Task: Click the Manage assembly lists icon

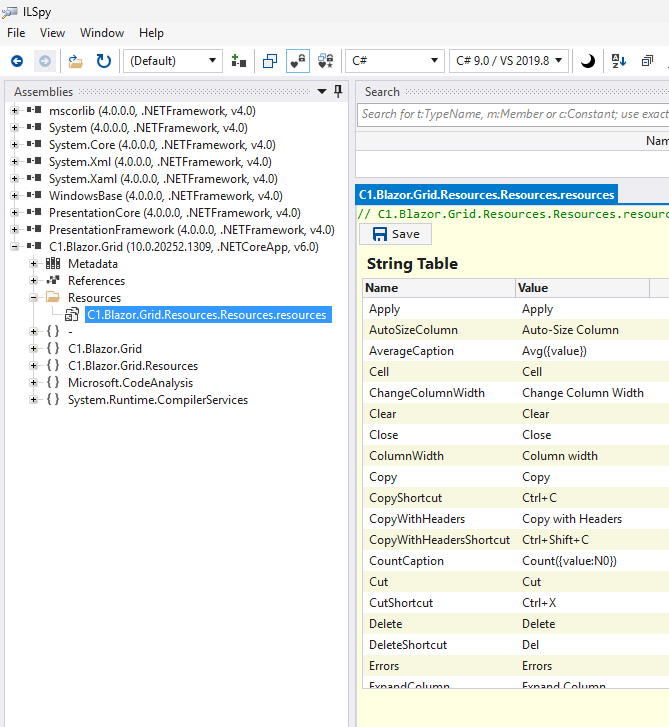Action: (x=238, y=61)
